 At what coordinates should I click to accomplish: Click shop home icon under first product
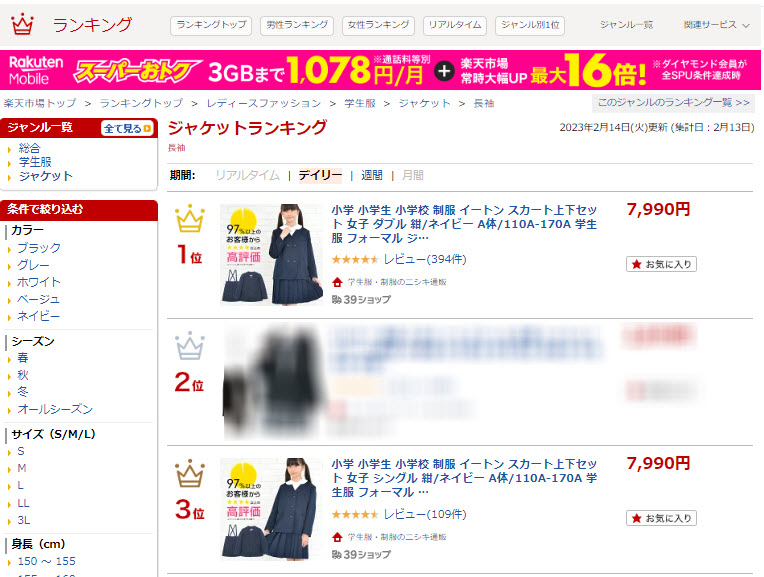click(x=337, y=282)
